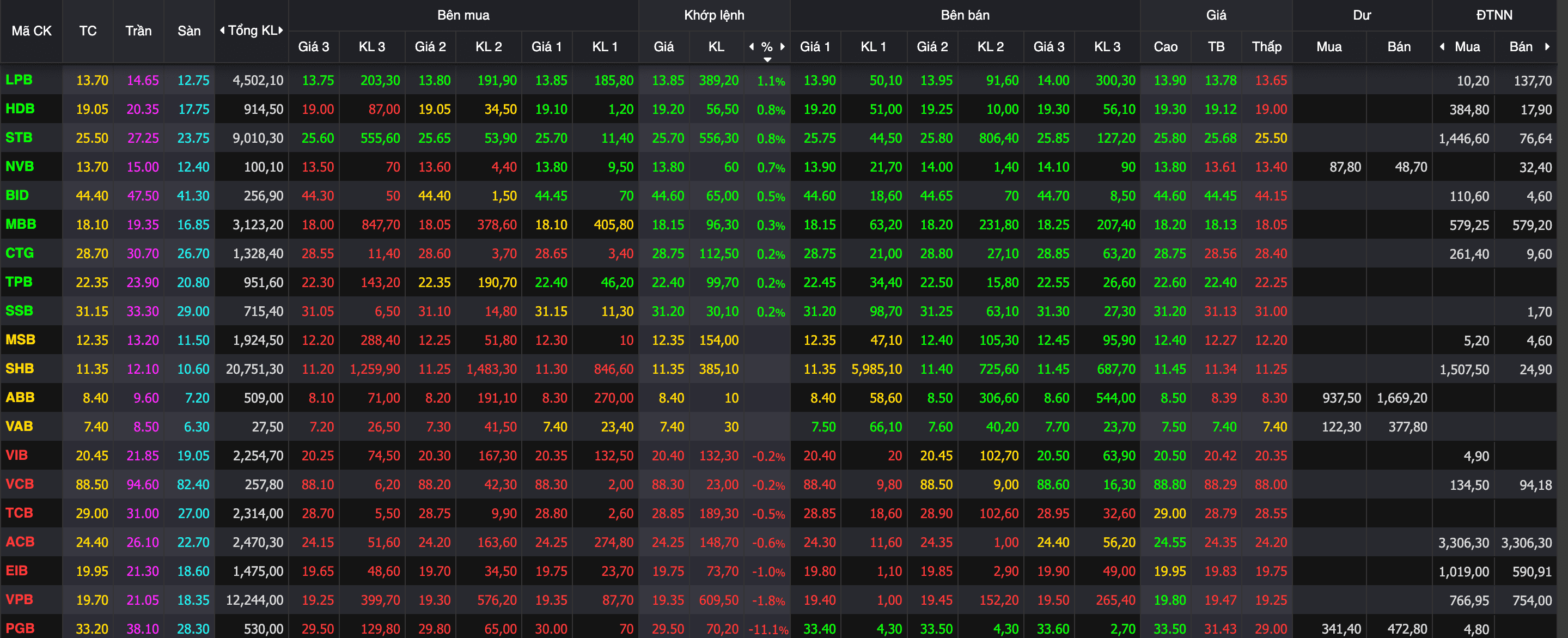The height and width of the screenshot is (638, 1568).
Task: Open BID stock symbol
Action: pyautogui.click(x=17, y=196)
